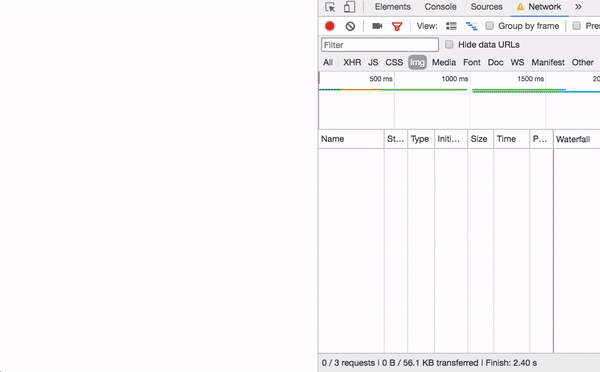Click the 500 ms timeline marker

(x=381, y=79)
